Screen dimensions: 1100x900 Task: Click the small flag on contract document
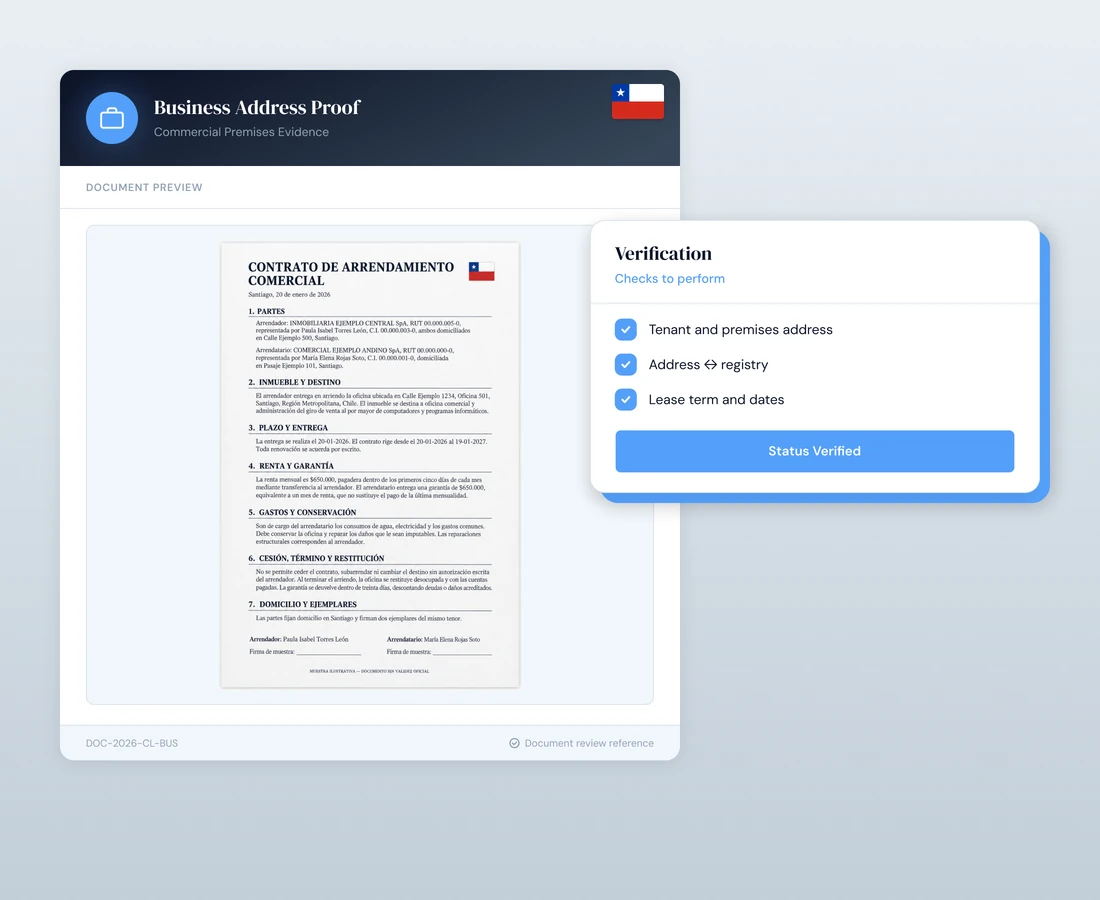[481, 271]
